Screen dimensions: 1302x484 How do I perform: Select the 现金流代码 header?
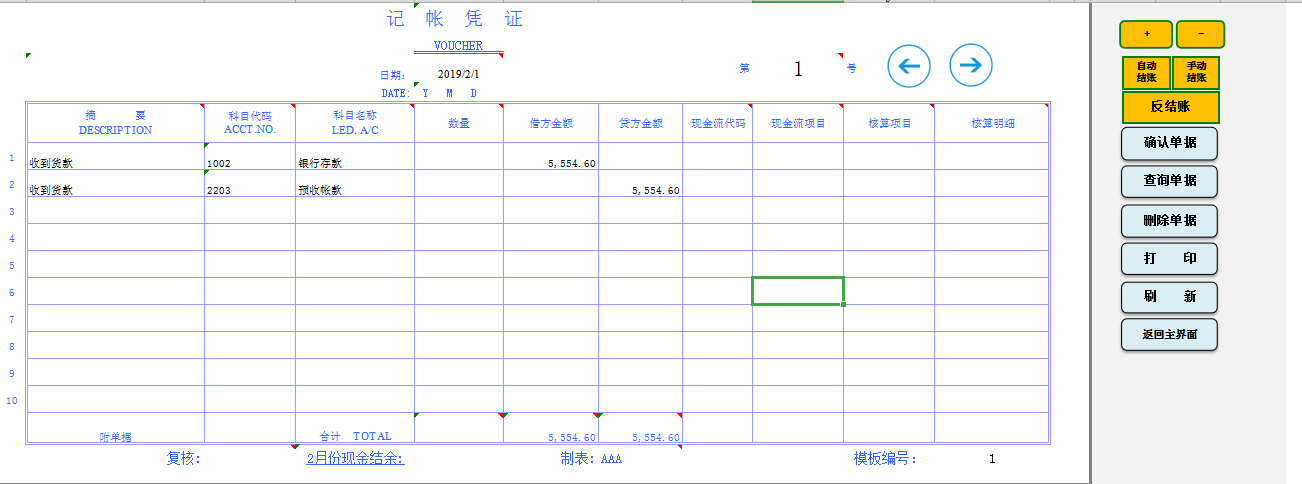coord(717,123)
